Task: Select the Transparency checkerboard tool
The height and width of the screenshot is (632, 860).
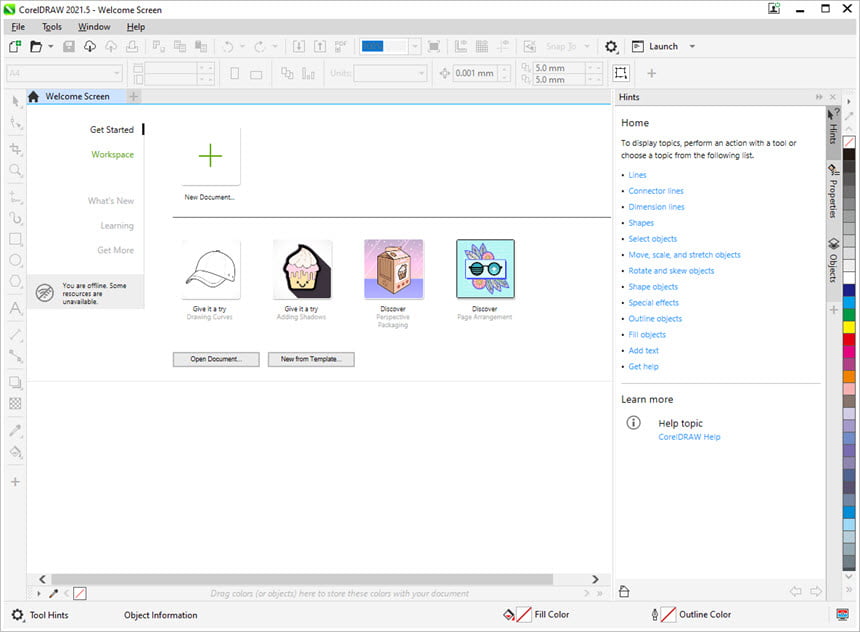Action: [x=15, y=404]
